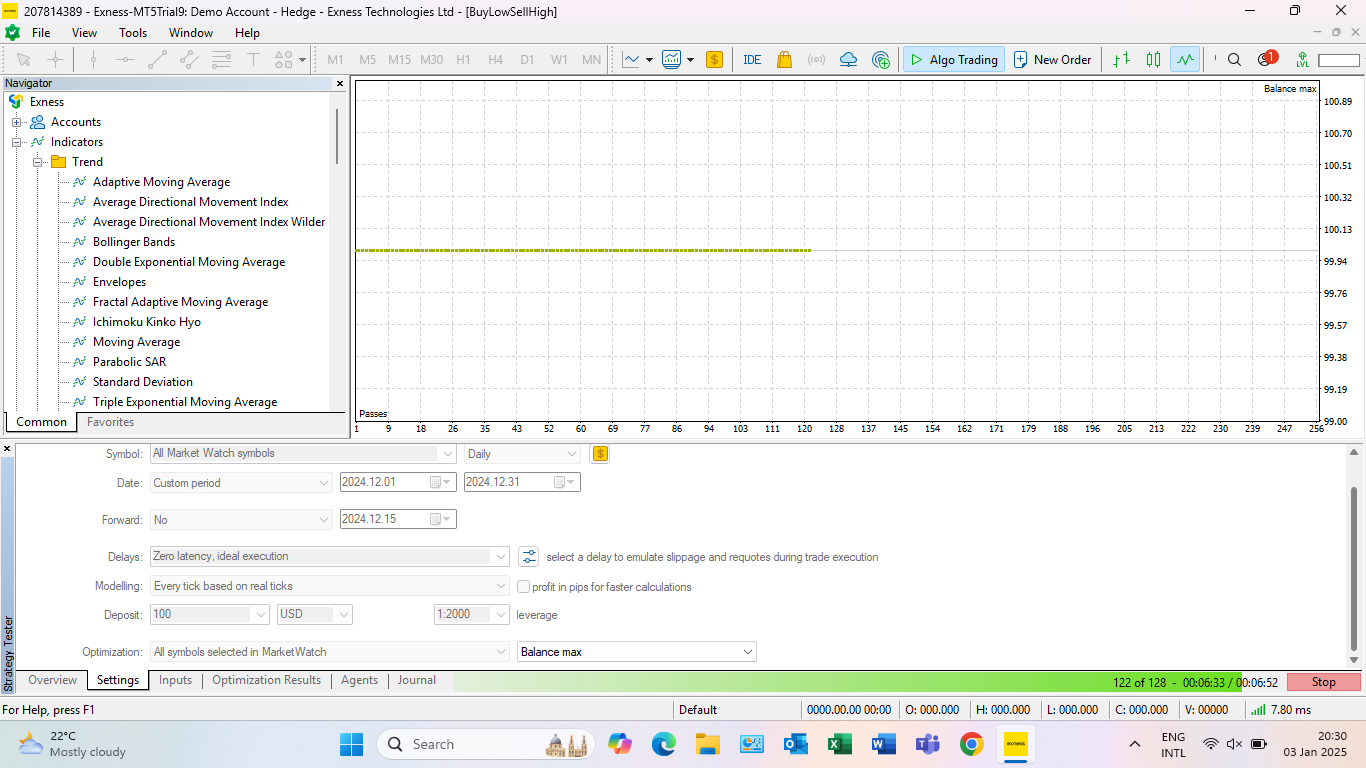The height and width of the screenshot is (768, 1366).
Task: Open the Forward dropdown
Action: point(241,519)
